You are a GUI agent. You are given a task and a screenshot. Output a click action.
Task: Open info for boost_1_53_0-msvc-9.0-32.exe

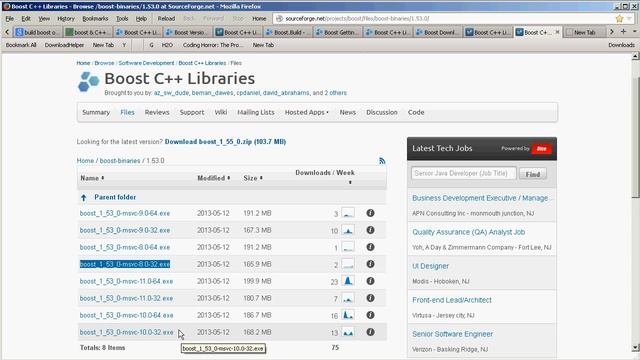pos(370,230)
